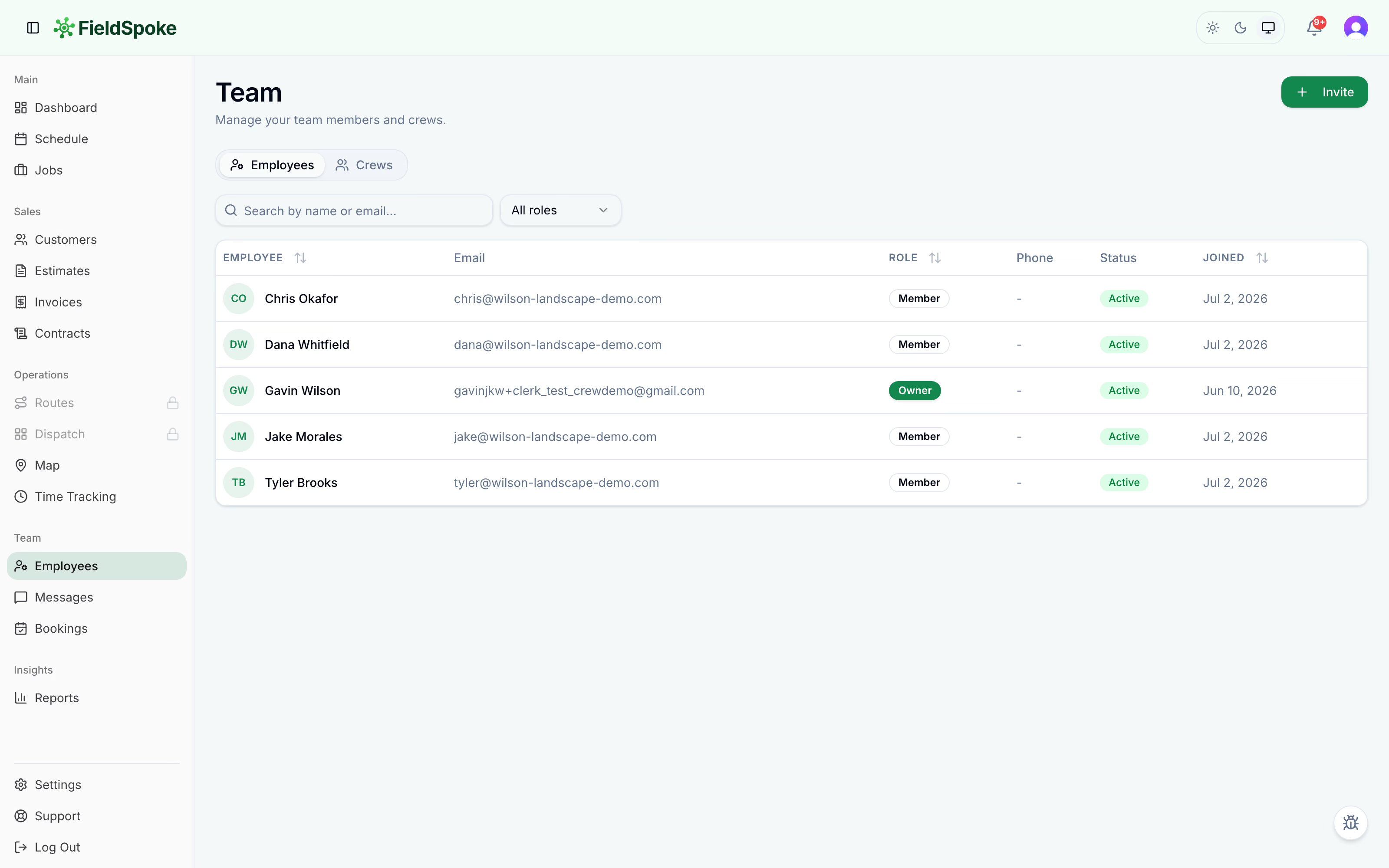Viewport: 1389px width, 868px height.
Task: Click the Invoices receipt icon
Action: pyautogui.click(x=21, y=302)
